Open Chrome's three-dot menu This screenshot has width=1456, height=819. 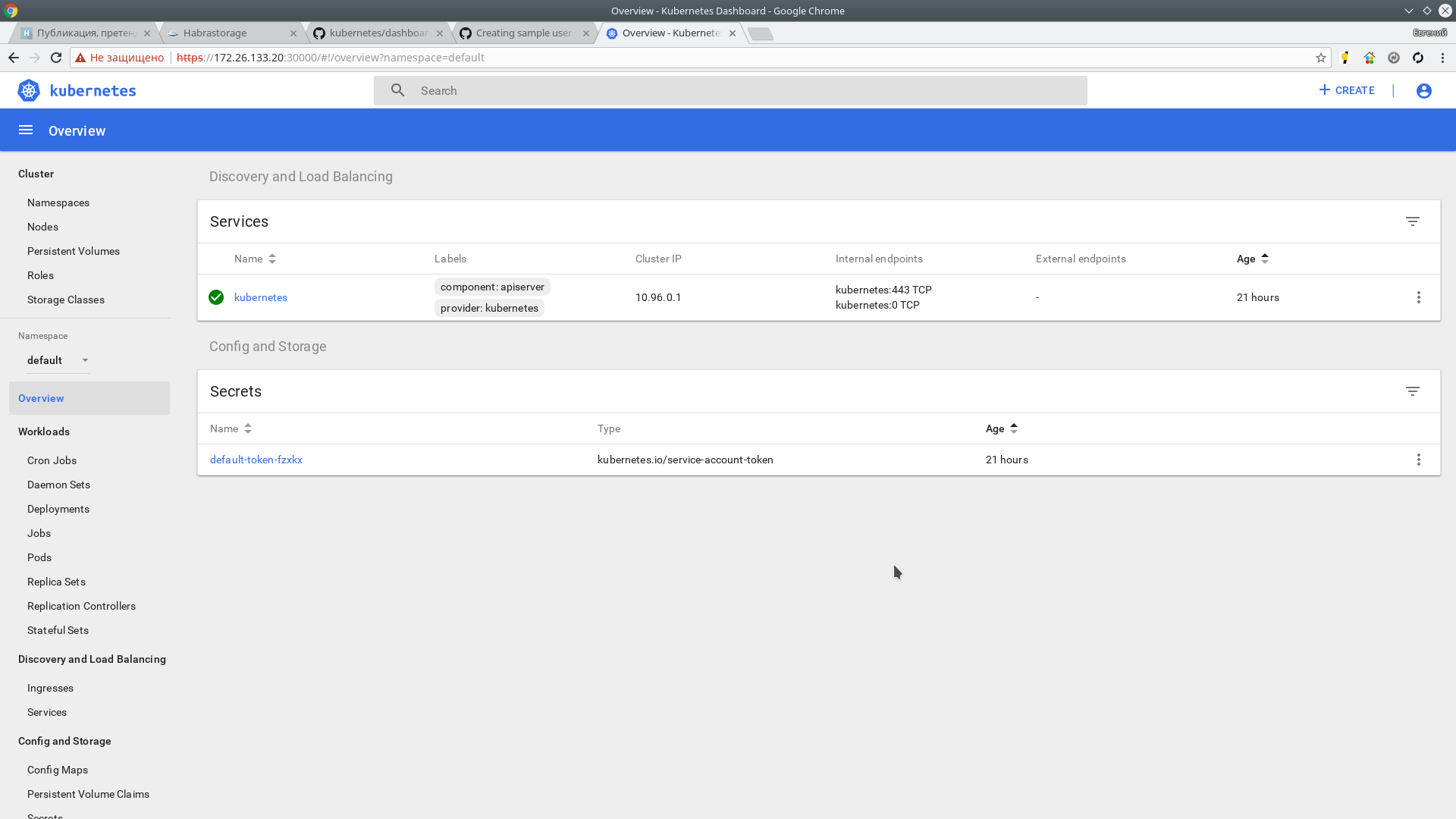pyautogui.click(x=1442, y=58)
